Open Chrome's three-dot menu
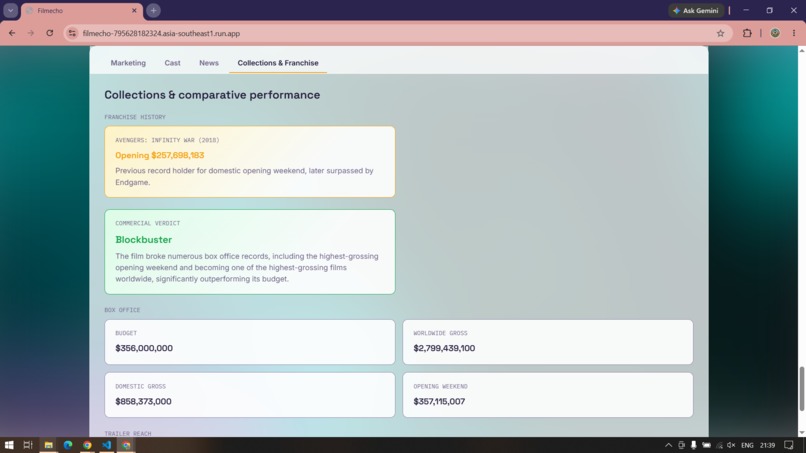This screenshot has width=806, height=453. pyautogui.click(x=794, y=33)
